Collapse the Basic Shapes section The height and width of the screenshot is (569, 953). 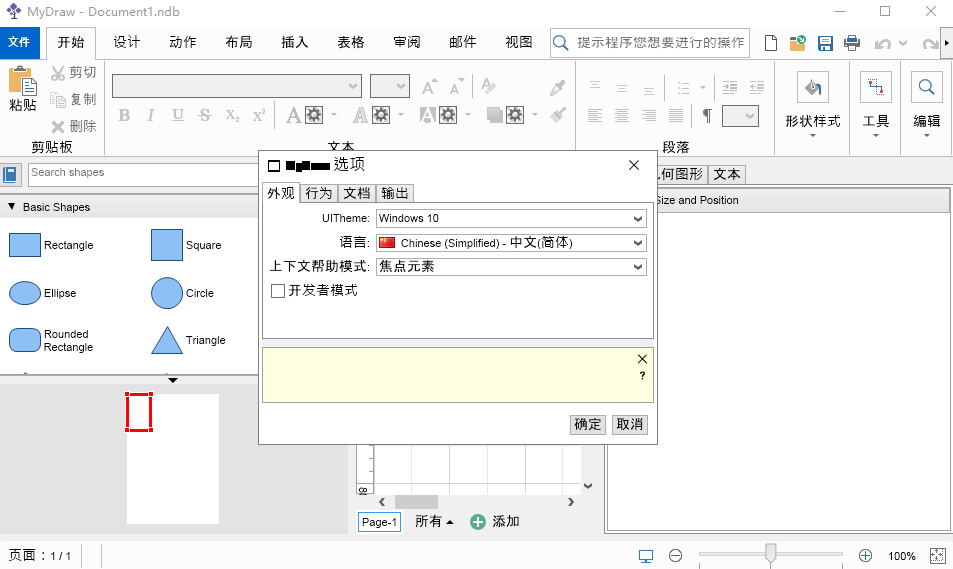click(x=12, y=207)
